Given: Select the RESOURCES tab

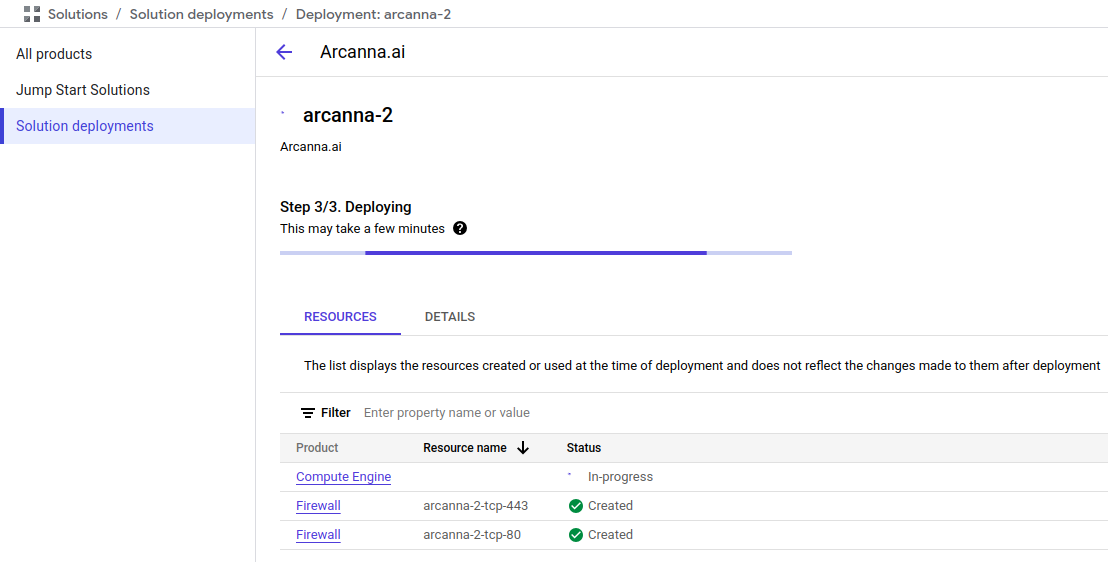Looking at the screenshot, I should point(340,317).
